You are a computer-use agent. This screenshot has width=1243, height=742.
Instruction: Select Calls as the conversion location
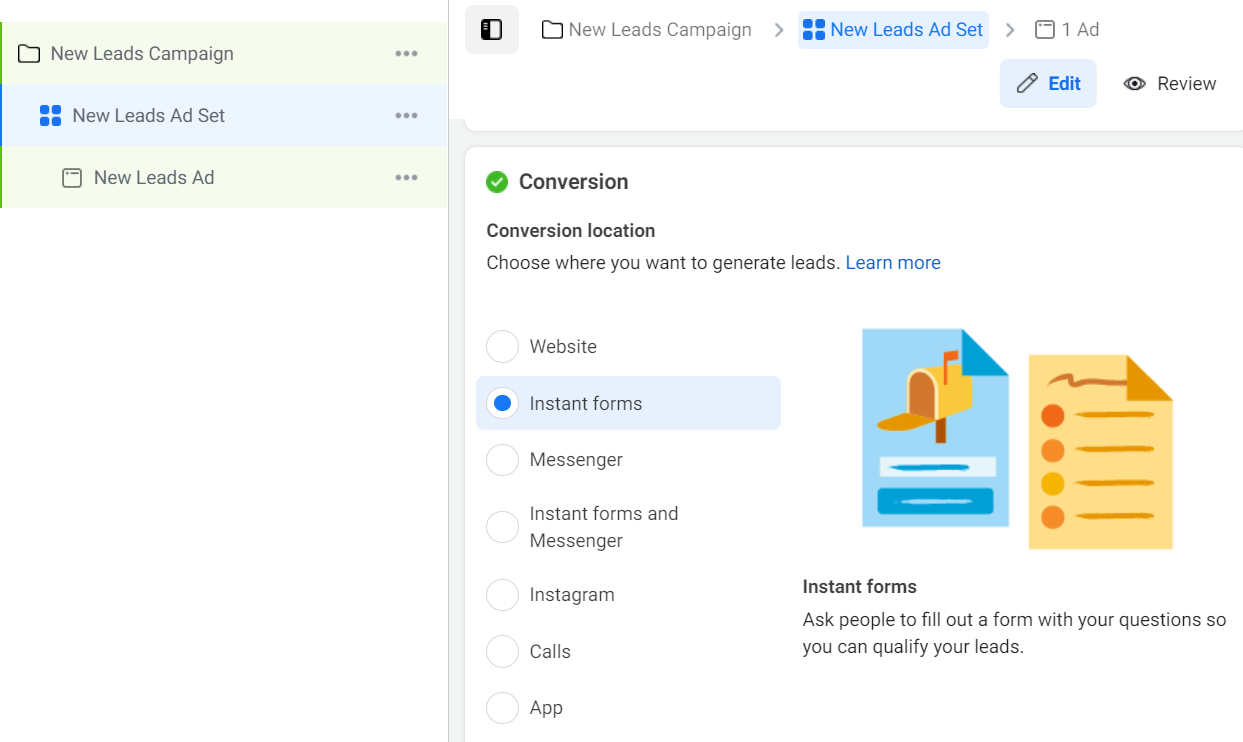[x=502, y=651]
